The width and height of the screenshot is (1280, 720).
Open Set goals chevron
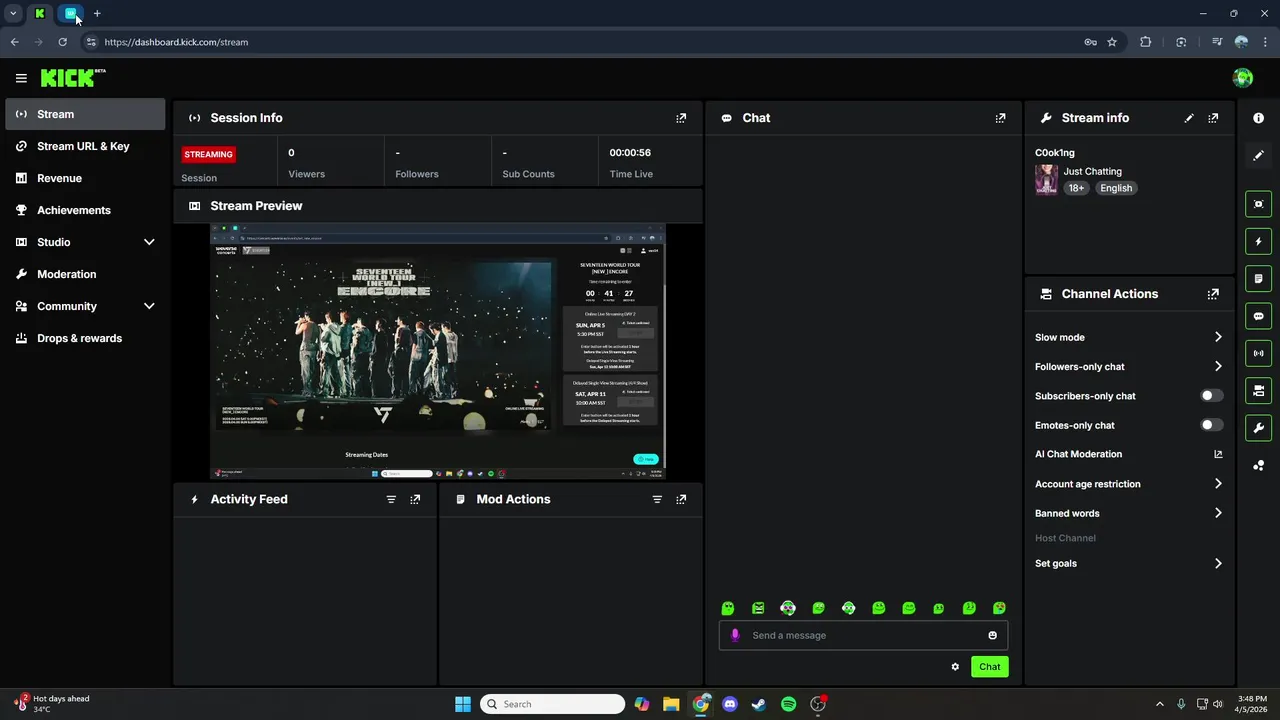coord(1218,563)
